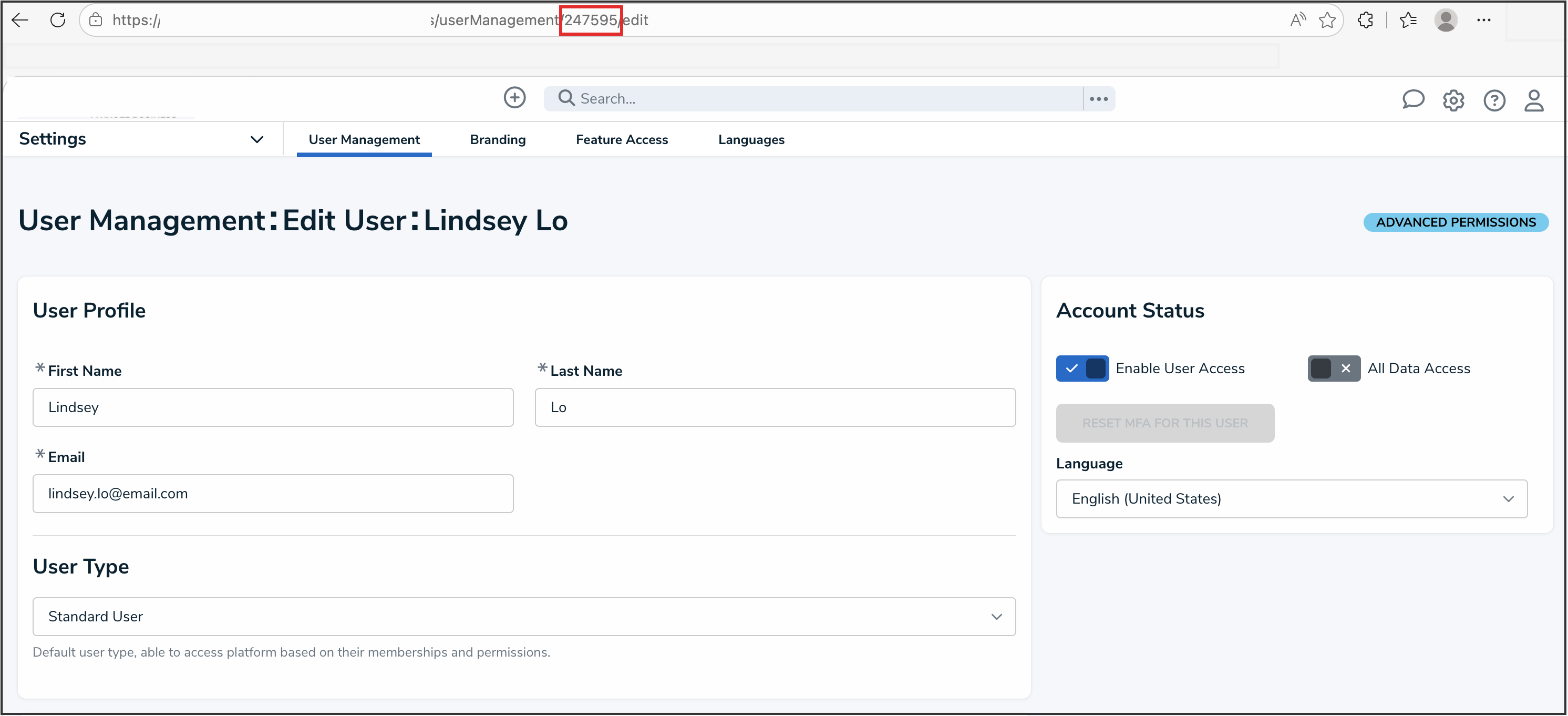Switch to the Feature Access tab
This screenshot has height=716, width=1568.
click(622, 139)
